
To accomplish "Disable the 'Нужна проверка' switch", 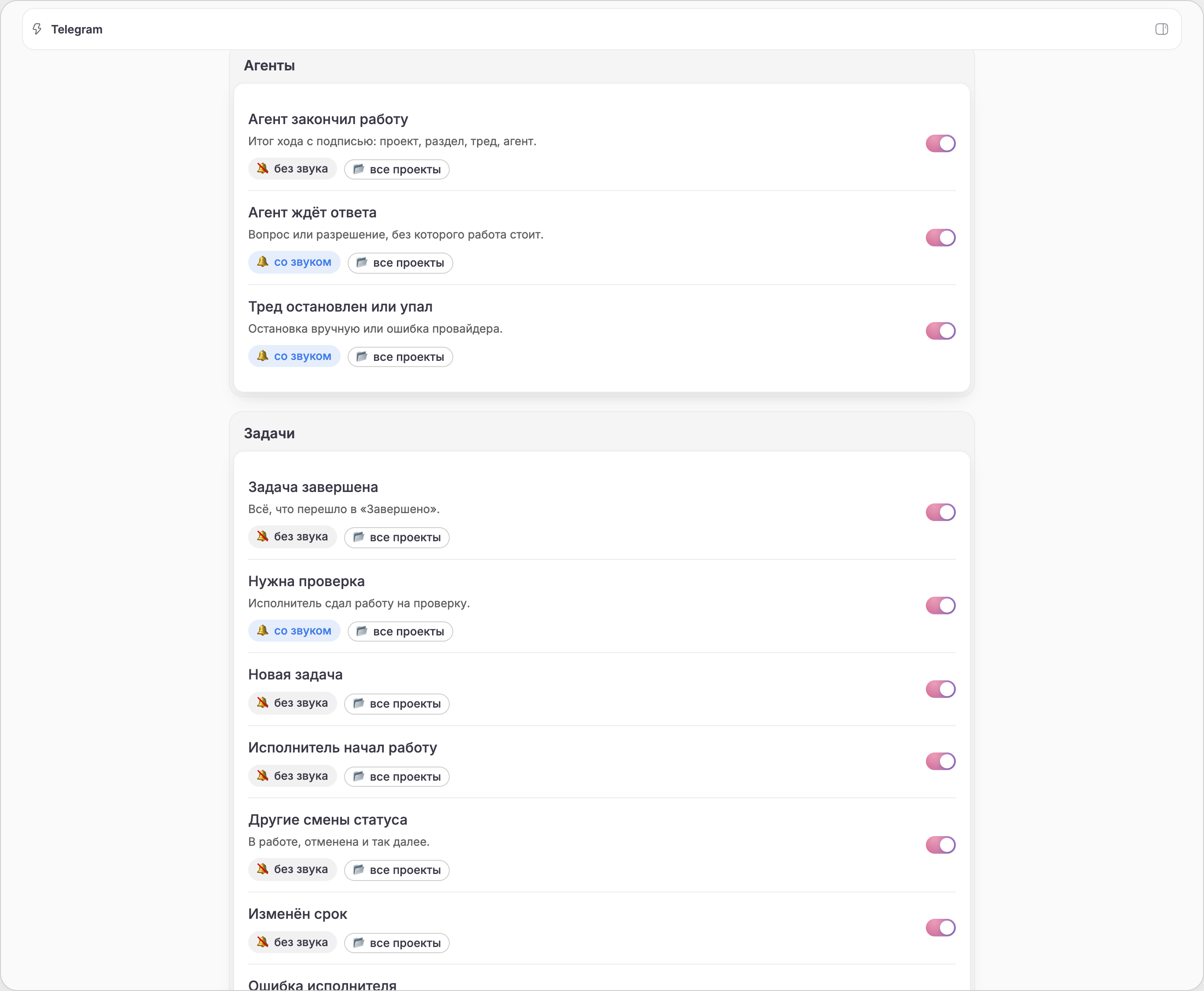I will pyautogui.click(x=940, y=606).
